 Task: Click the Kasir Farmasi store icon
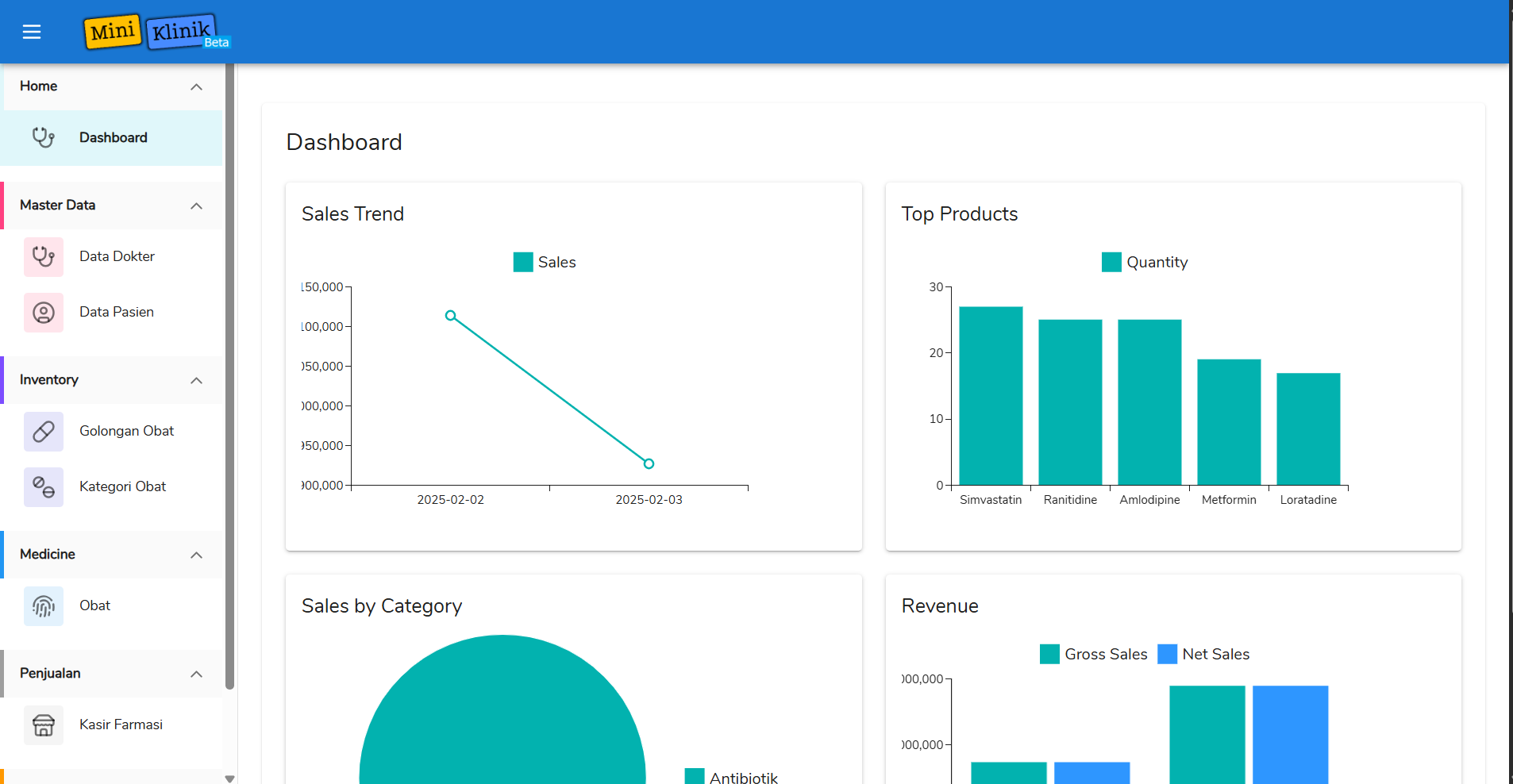pyautogui.click(x=44, y=725)
